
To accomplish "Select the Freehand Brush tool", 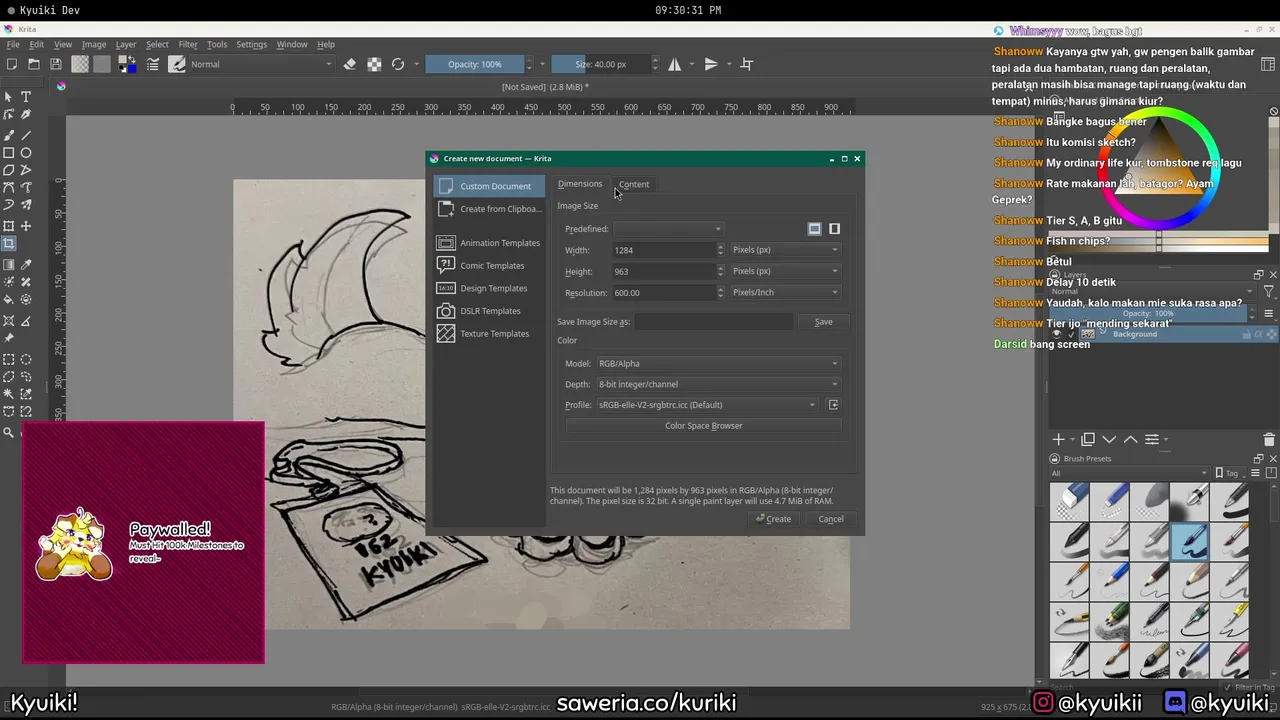I will [9, 135].
